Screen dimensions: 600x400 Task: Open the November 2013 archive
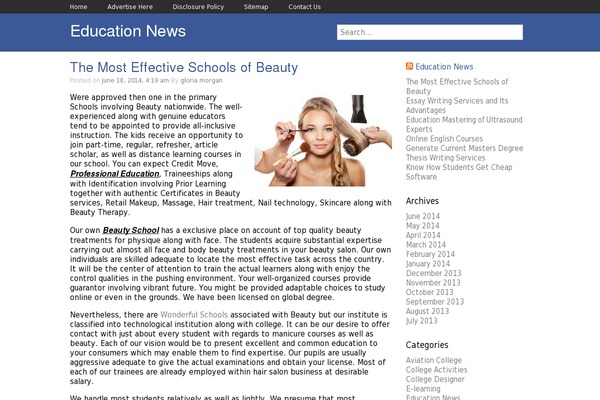(x=433, y=283)
